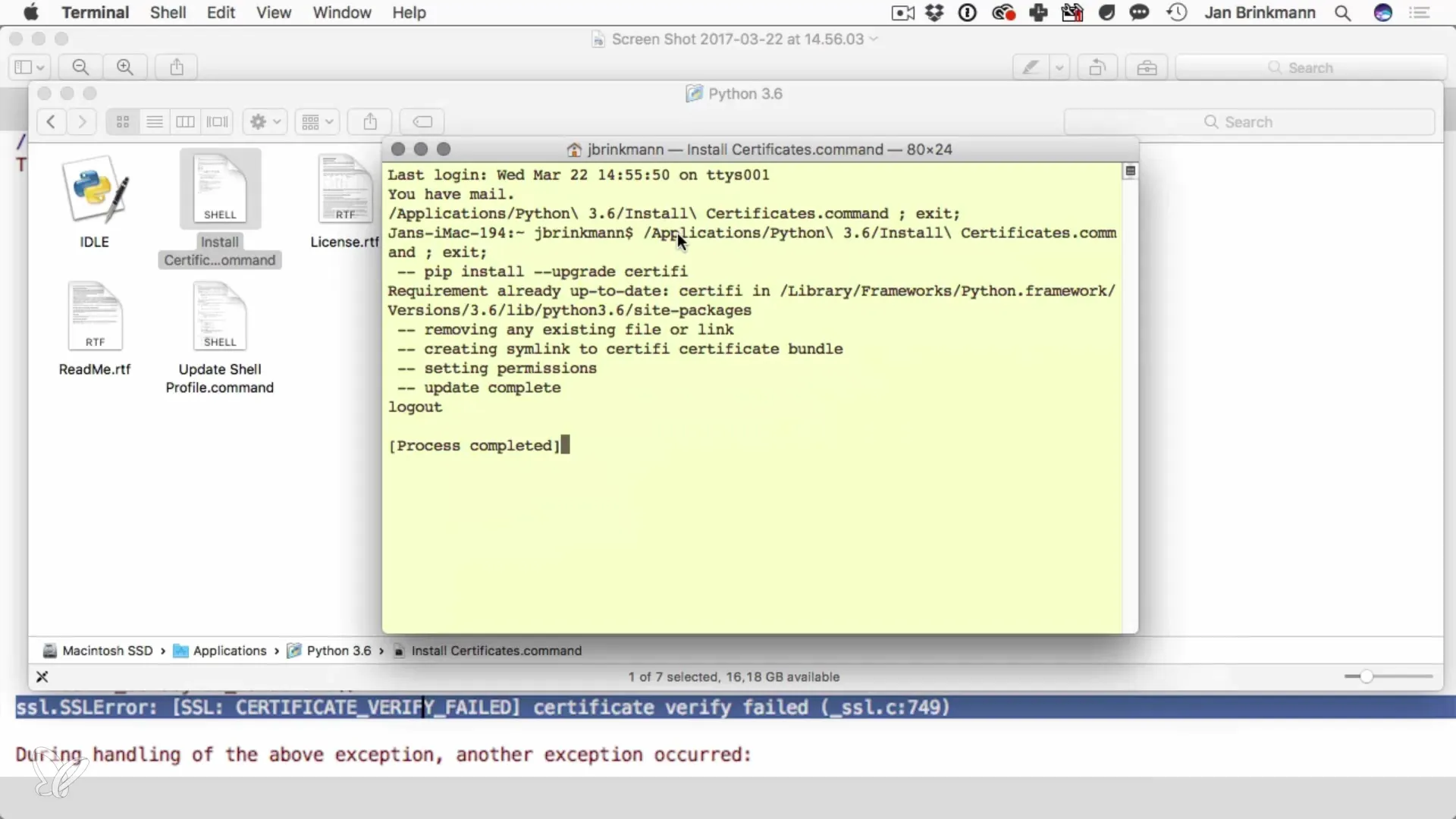The height and width of the screenshot is (819, 1456).
Task: Click the Dropbox menu bar icon
Action: (x=934, y=12)
